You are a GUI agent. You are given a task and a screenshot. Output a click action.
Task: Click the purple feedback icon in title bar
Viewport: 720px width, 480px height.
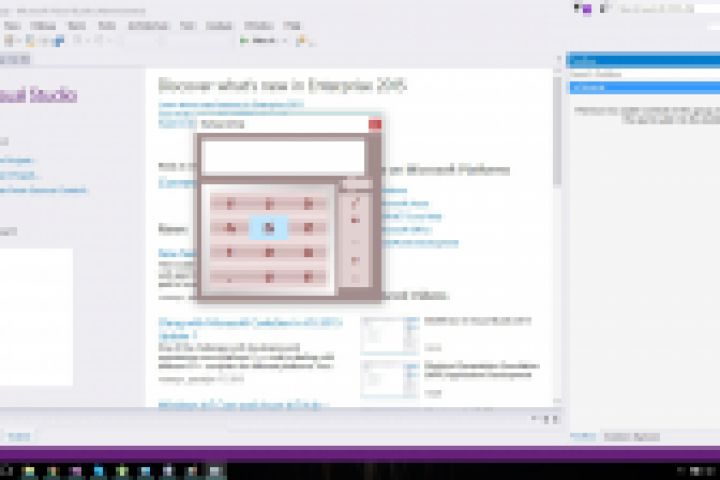point(587,10)
